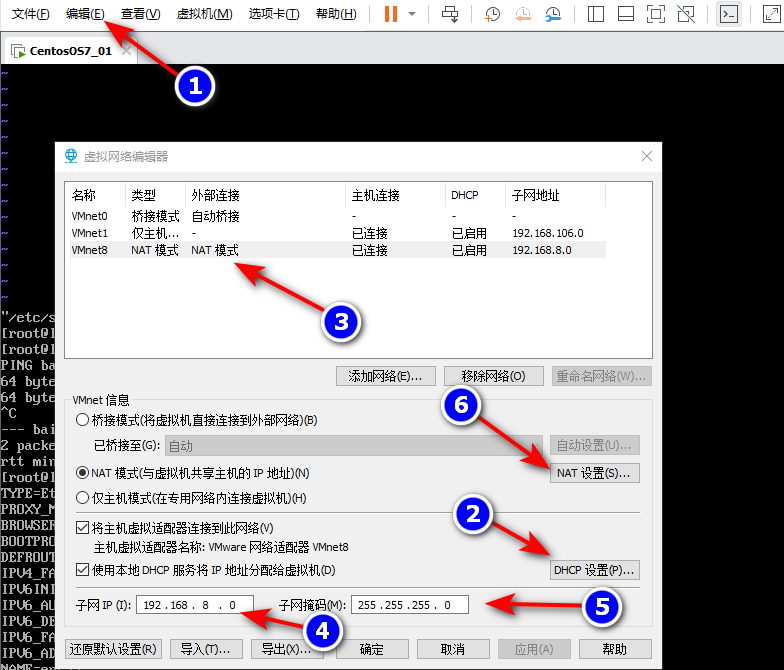Click the 导出(X)... button
This screenshot has width=784, height=670.
[x=287, y=649]
